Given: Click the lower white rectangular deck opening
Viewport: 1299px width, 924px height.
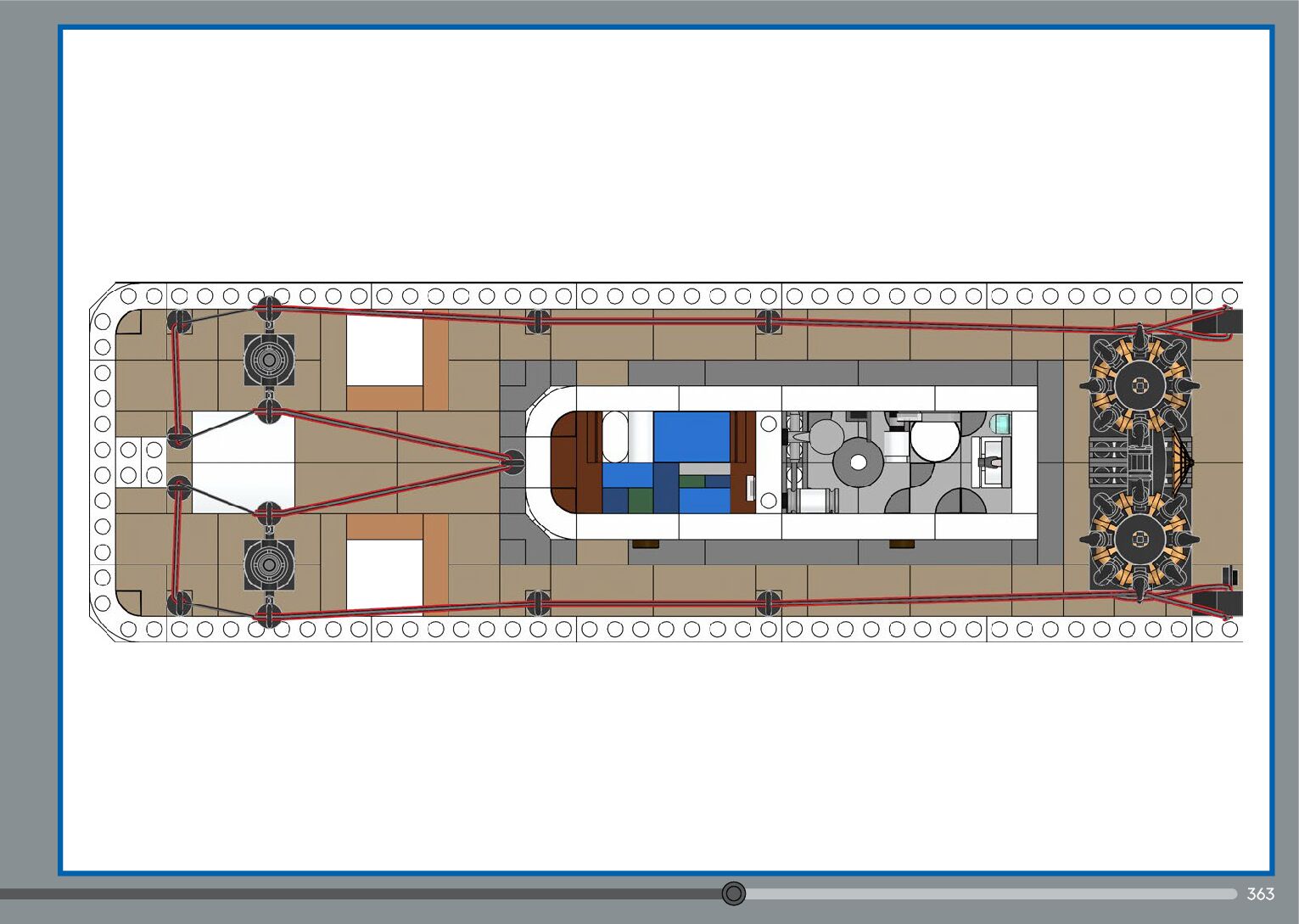Looking at the screenshot, I should 384,574.
